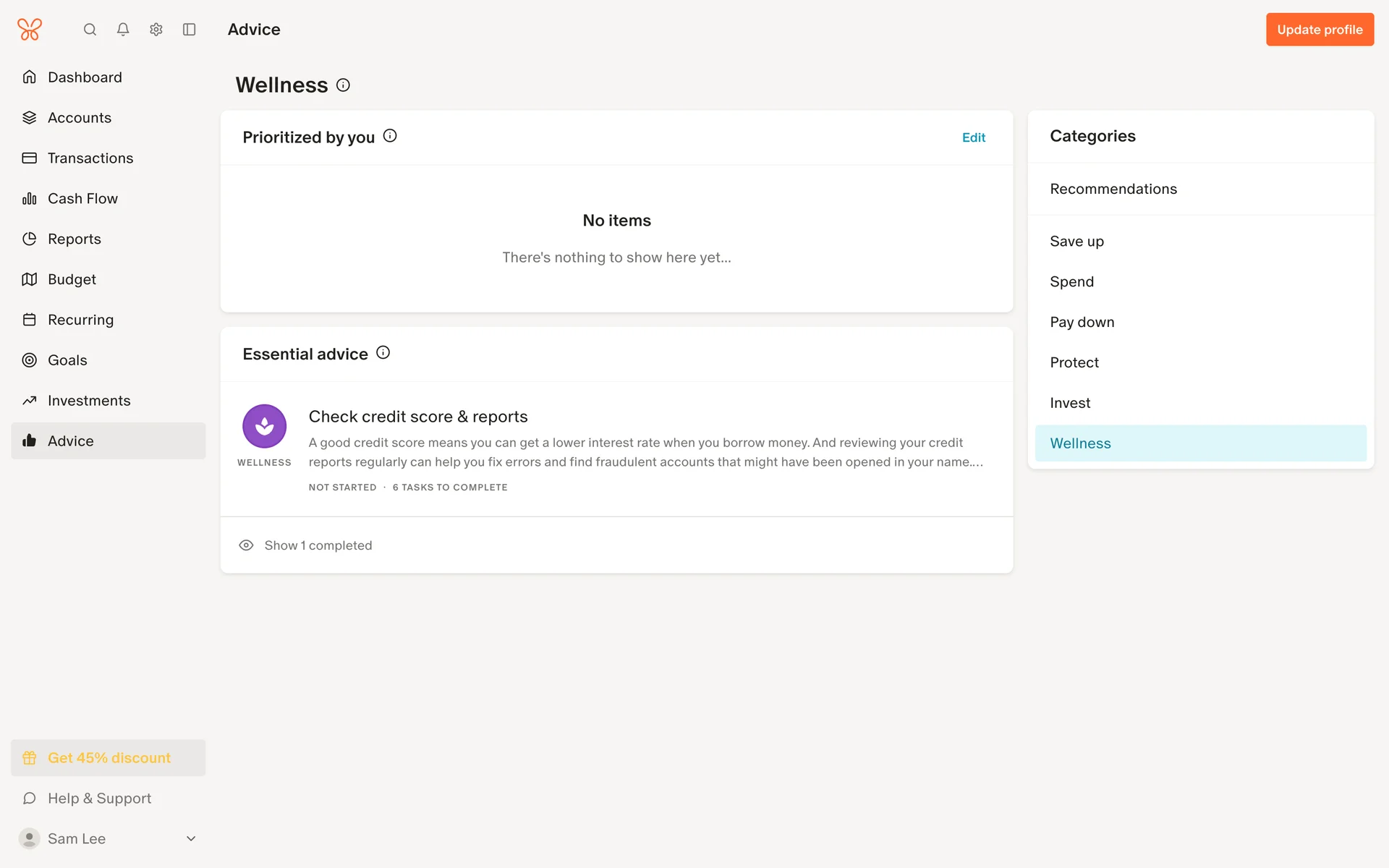
Task: Click the Edit link in Prioritized
Action: [x=973, y=137]
